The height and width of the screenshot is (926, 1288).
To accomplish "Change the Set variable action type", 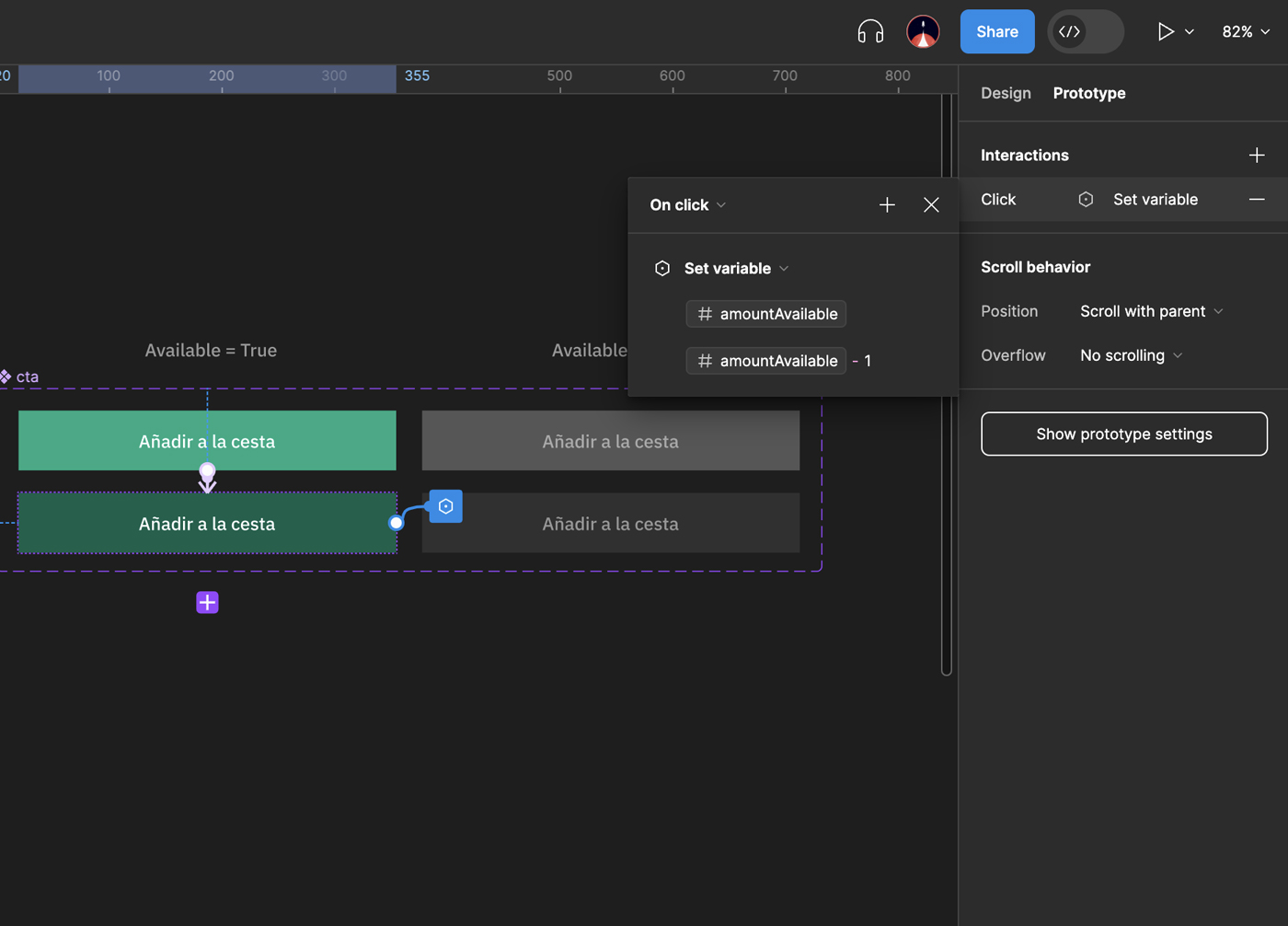I will coord(736,269).
